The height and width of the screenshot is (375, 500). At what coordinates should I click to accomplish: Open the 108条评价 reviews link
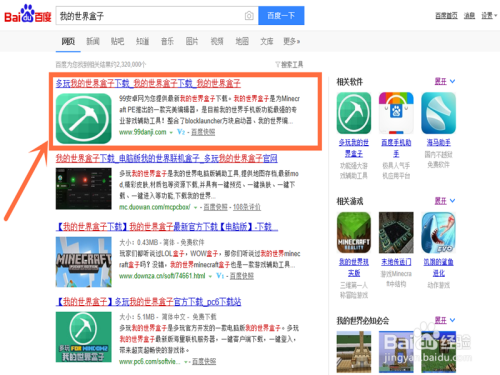[x=247, y=207]
